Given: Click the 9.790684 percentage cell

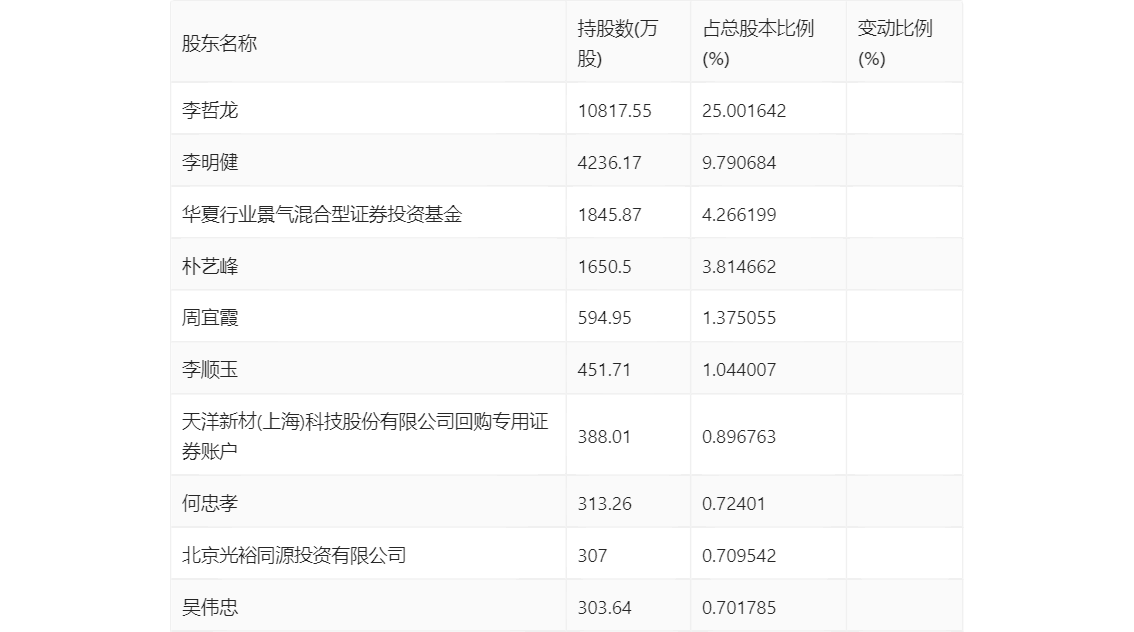Looking at the screenshot, I should pyautogui.click(x=739, y=163).
